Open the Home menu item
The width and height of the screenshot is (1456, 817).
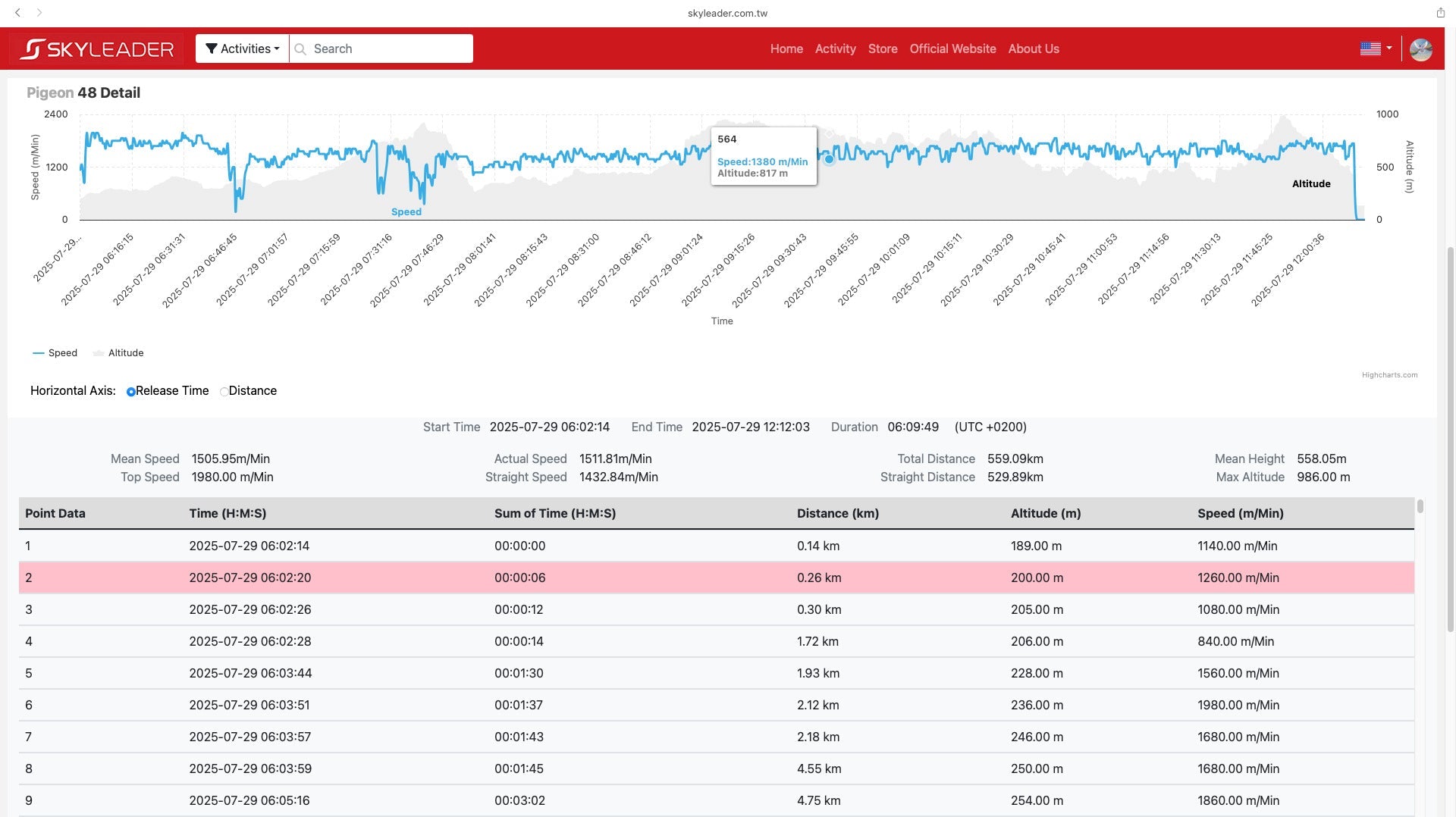[786, 49]
